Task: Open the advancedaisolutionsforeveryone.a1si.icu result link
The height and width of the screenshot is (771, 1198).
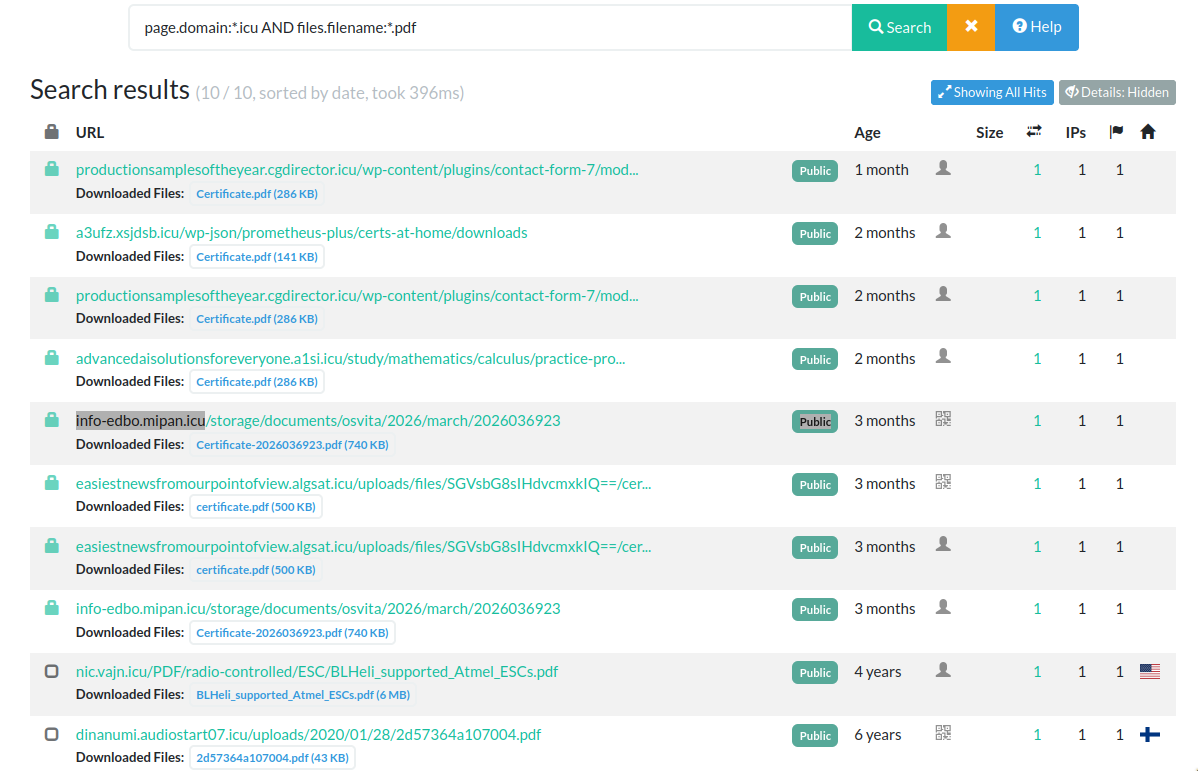Action: click(350, 358)
